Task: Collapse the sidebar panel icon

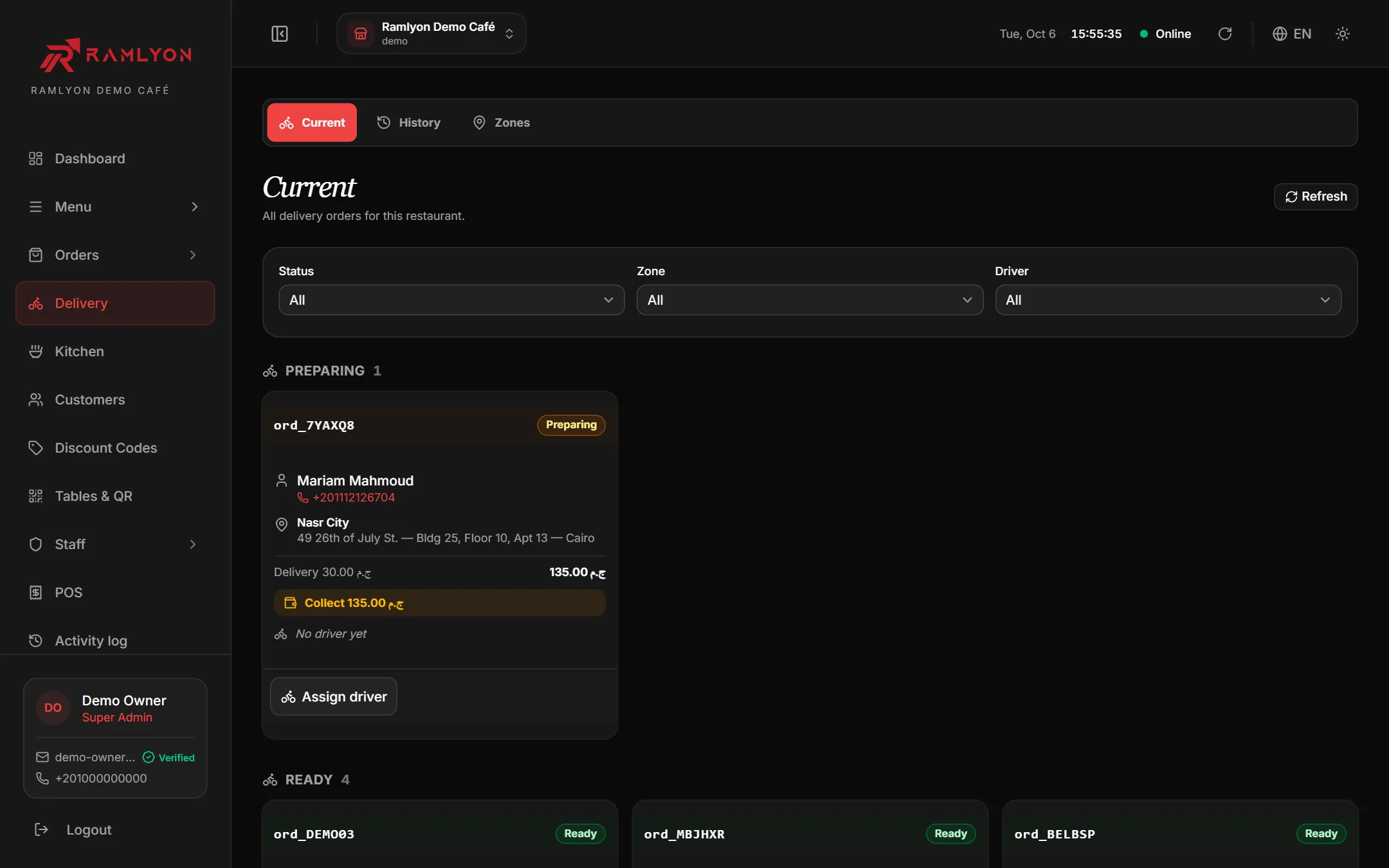Action: tap(280, 33)
